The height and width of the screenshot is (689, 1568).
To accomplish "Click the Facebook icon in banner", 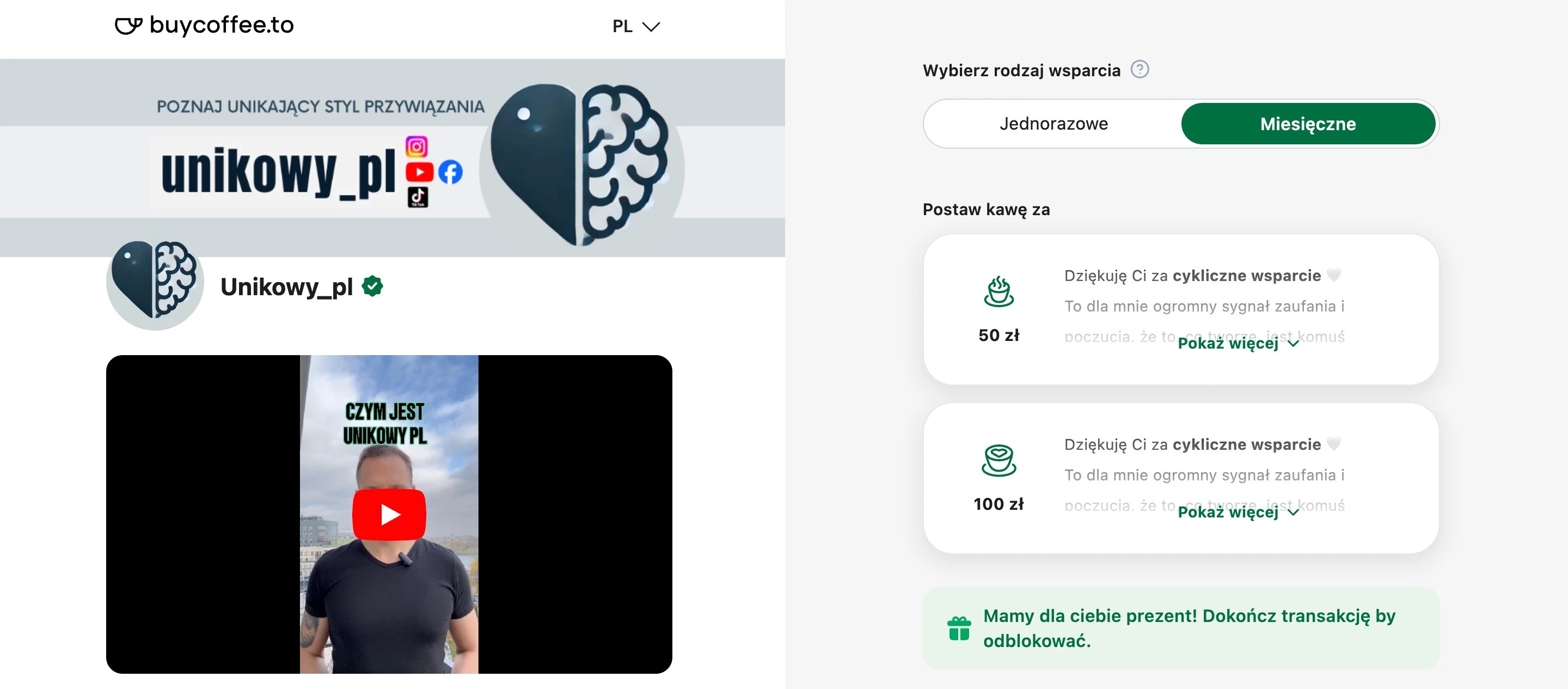I will click(x=450, y=173).
